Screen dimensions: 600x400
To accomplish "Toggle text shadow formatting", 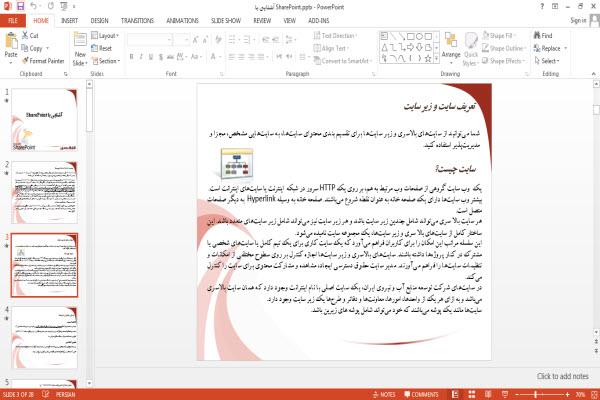I will [161, 57].
